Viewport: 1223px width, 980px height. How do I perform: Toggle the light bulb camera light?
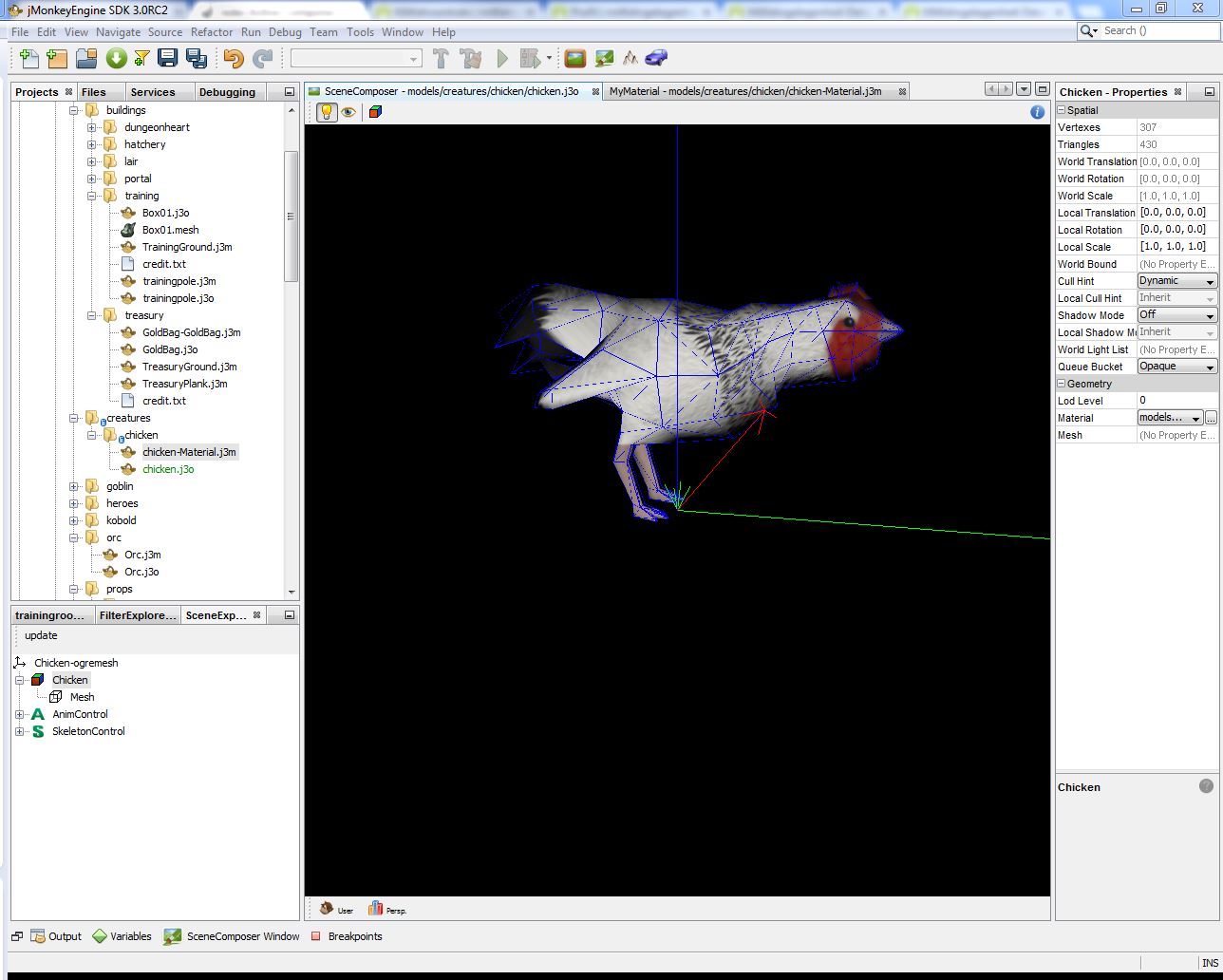click(327, 112)
